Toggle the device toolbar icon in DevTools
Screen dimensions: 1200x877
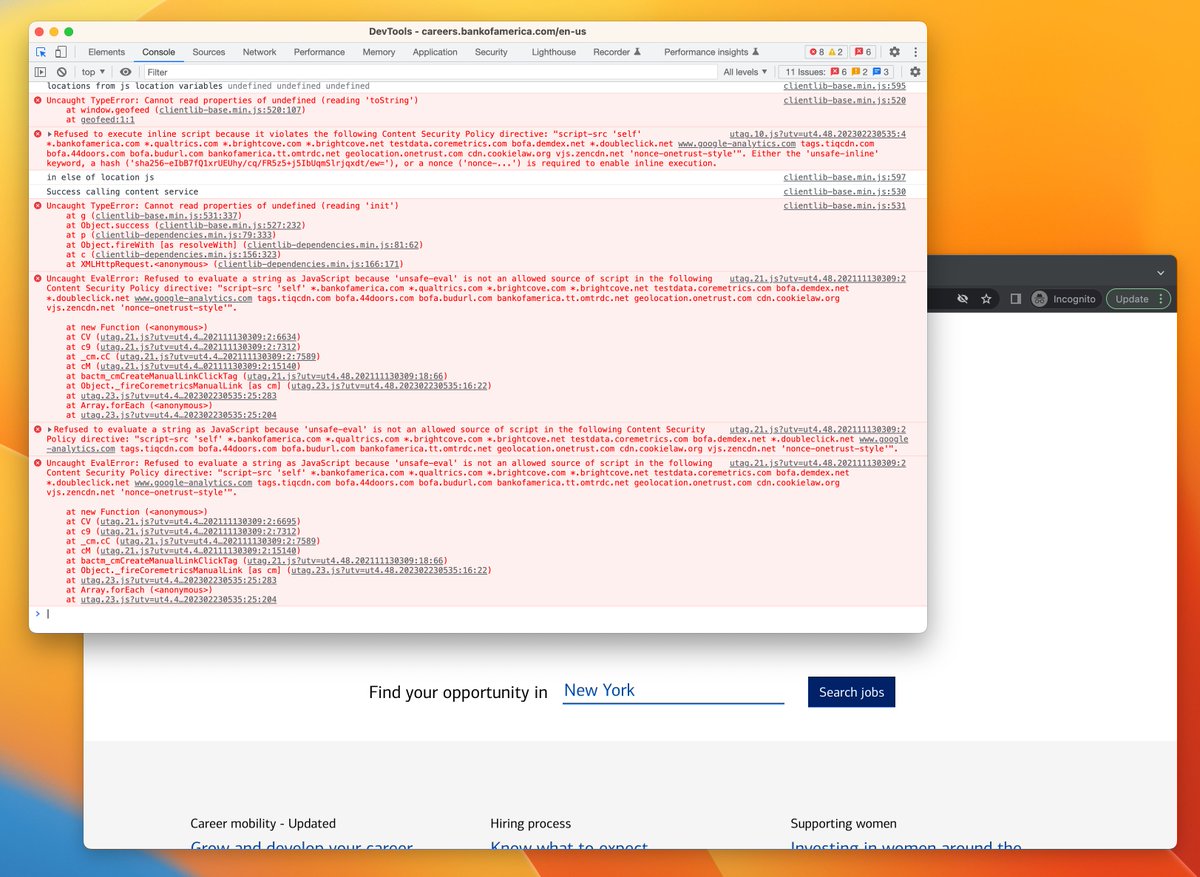click(x=60, y=52)
